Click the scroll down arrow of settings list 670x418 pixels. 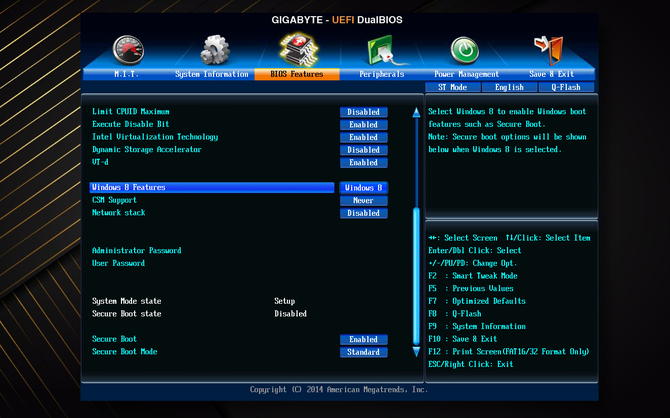pos(416,352)
